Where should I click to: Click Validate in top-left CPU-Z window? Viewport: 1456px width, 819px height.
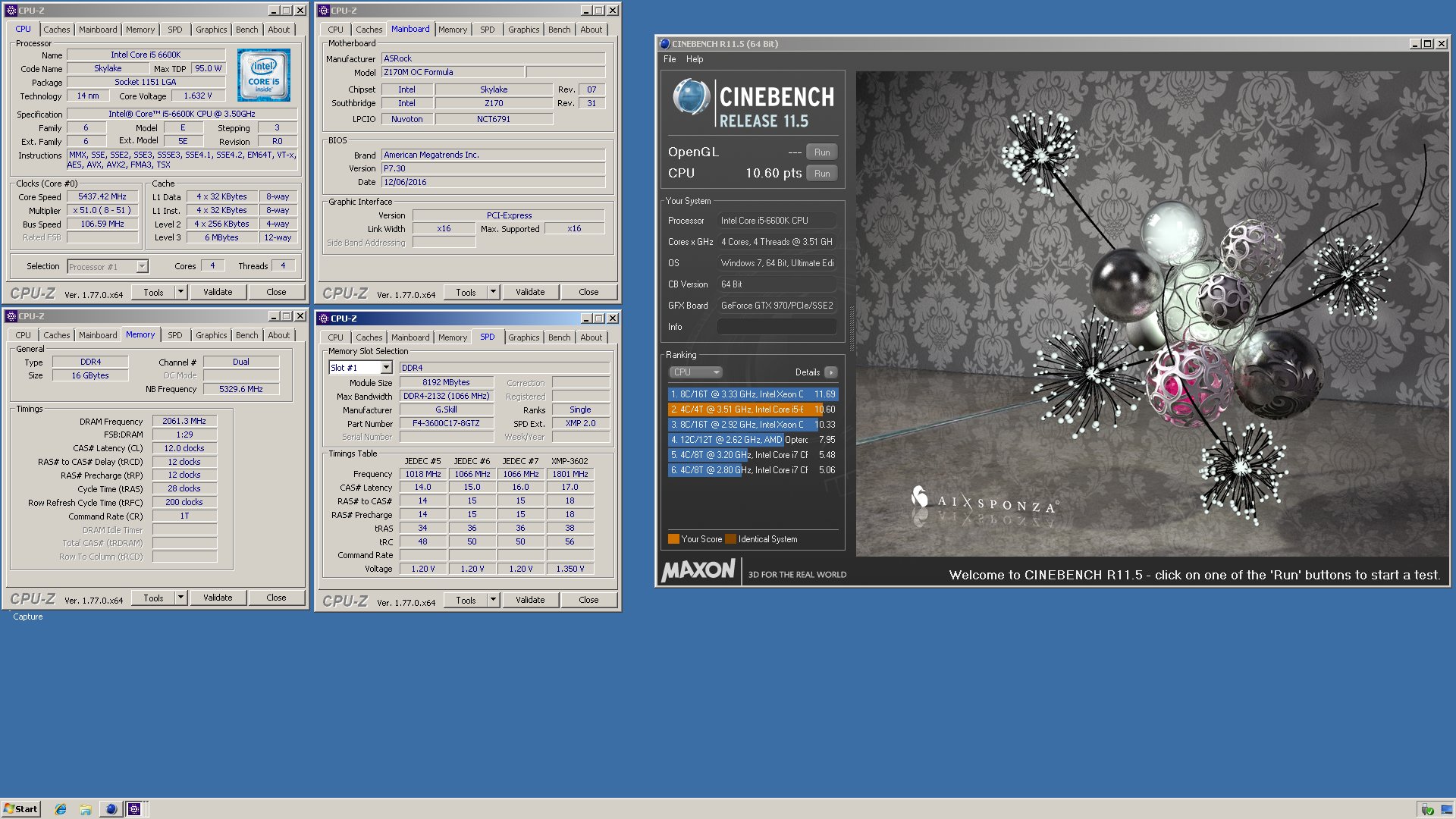coord(218,292)
